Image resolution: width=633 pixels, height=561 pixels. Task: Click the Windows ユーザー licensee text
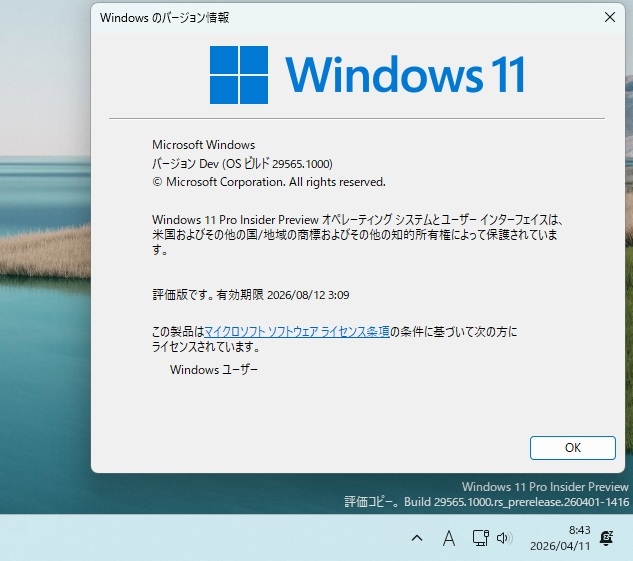pyautogui.click(x=214, y=369)
